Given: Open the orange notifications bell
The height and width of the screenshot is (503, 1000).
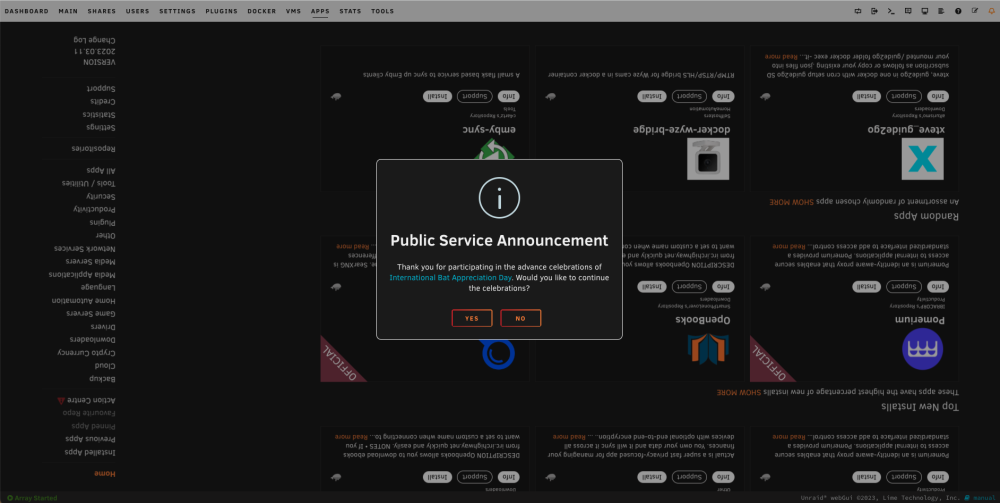Looking at the screenshot, I should (x=991, y=11).
